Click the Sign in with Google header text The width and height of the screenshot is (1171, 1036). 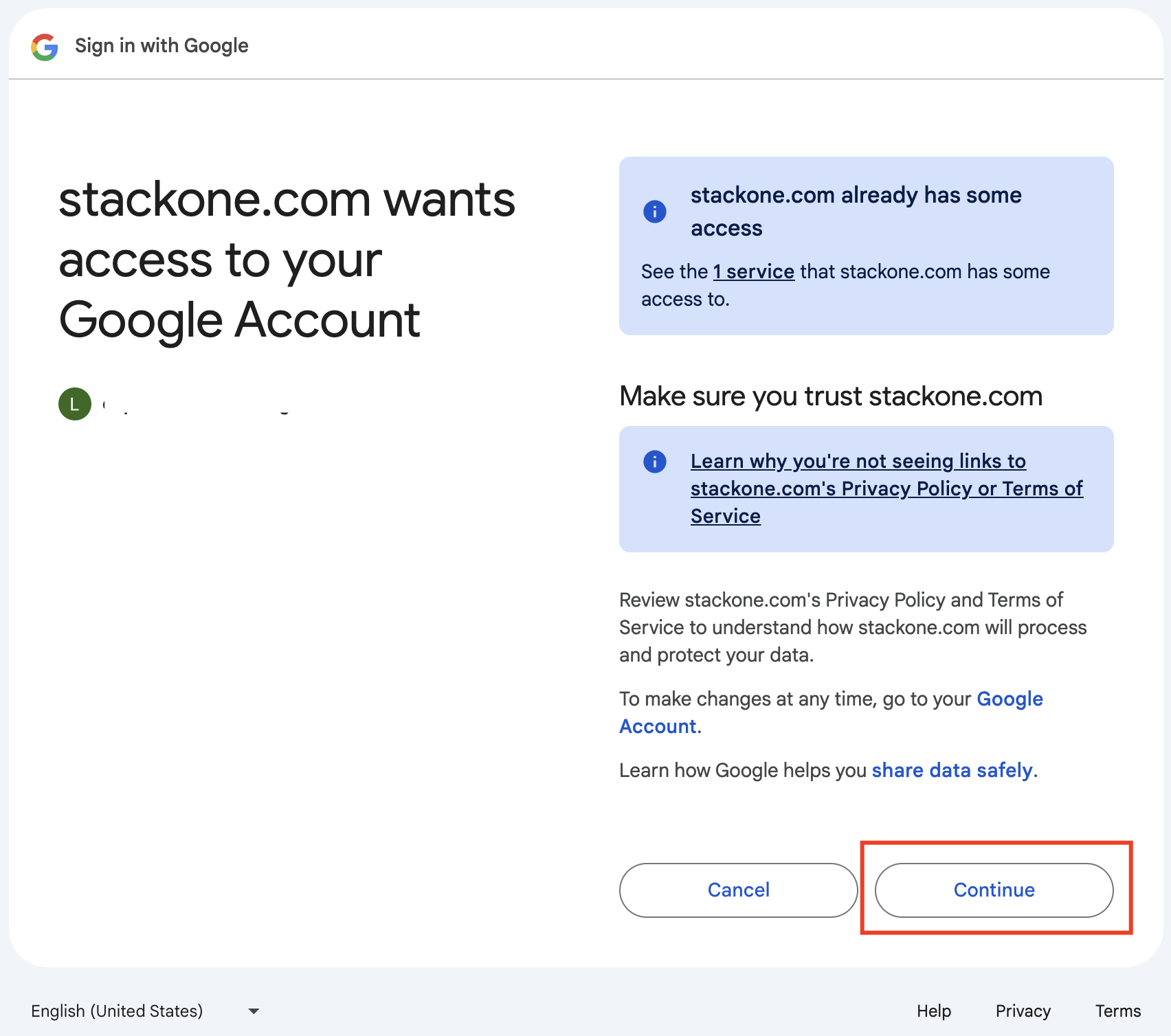(x=161, y=45)
